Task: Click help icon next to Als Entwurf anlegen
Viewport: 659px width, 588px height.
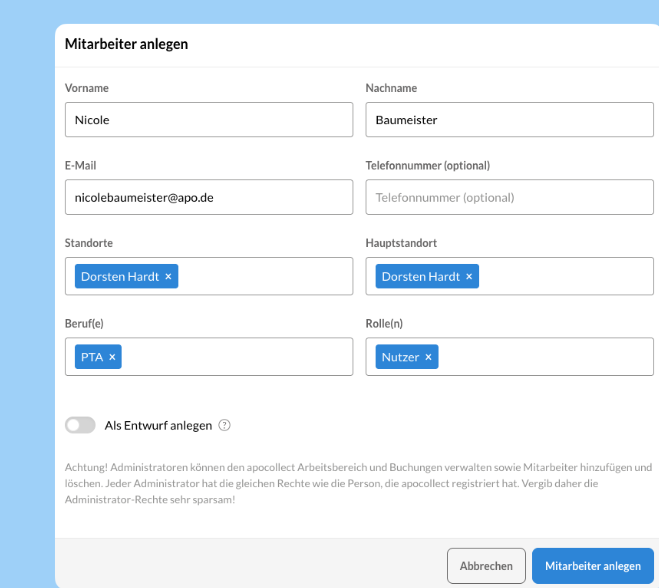Action: click(224, 425)
